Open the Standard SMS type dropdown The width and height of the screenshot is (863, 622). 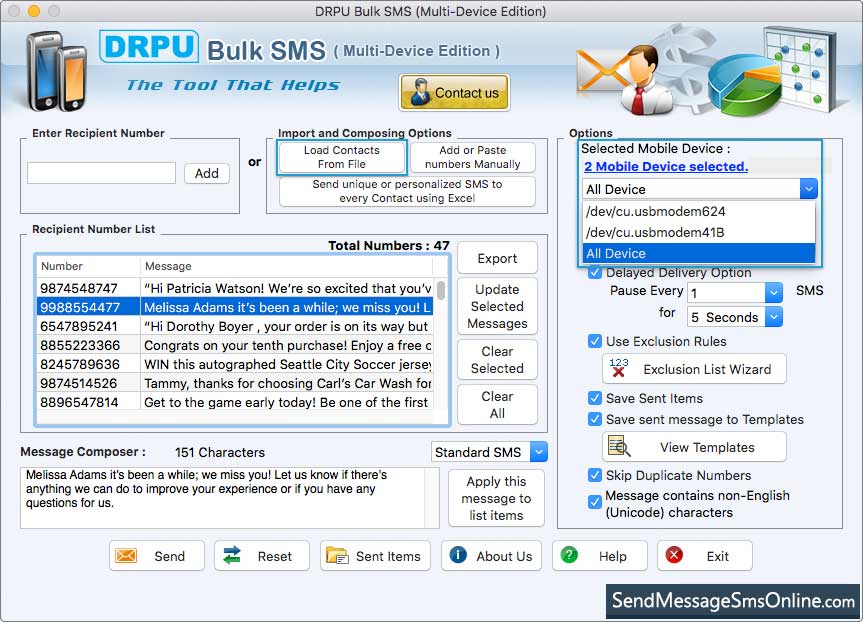(x=489, y=452)
